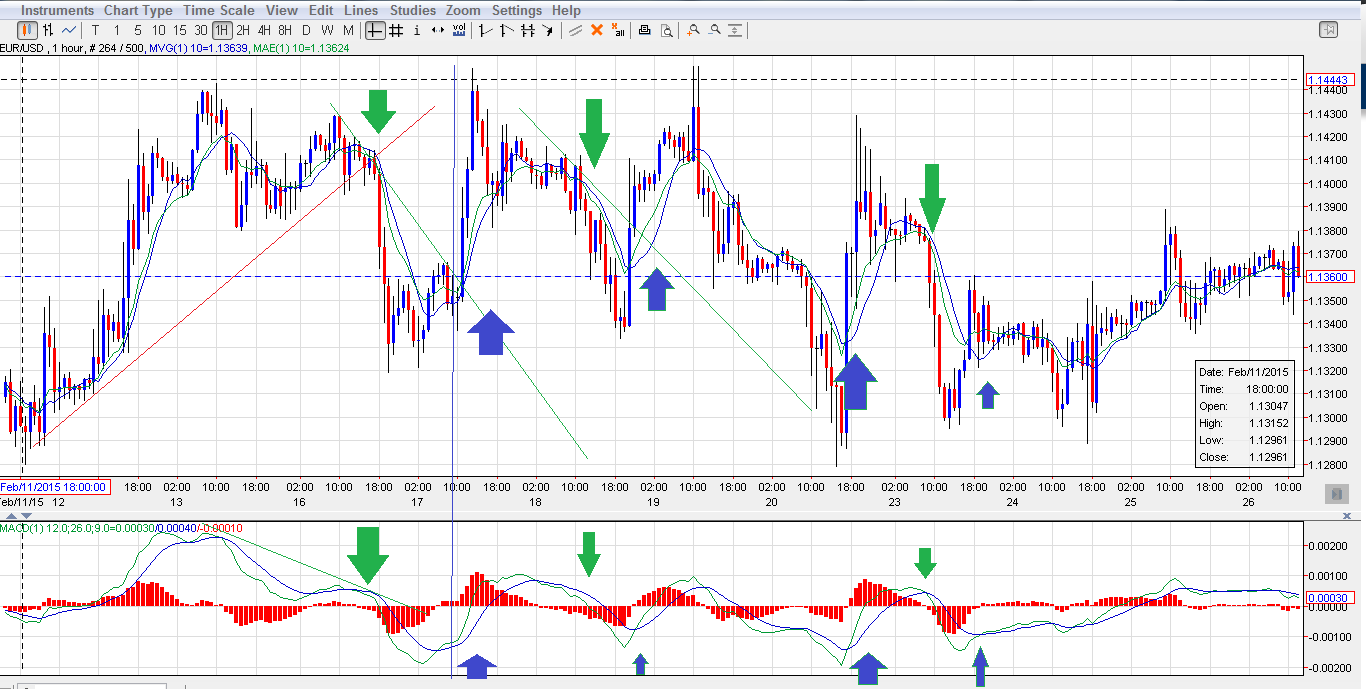Click the zoom-in magnifier icon
This screenshot has width=1366, height=689.
(x=694, y=30)
